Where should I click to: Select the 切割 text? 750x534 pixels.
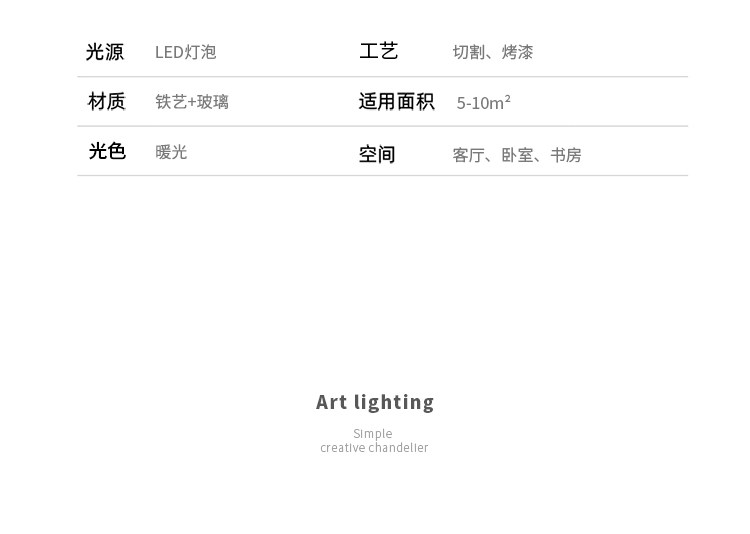(x=468, y=52)
